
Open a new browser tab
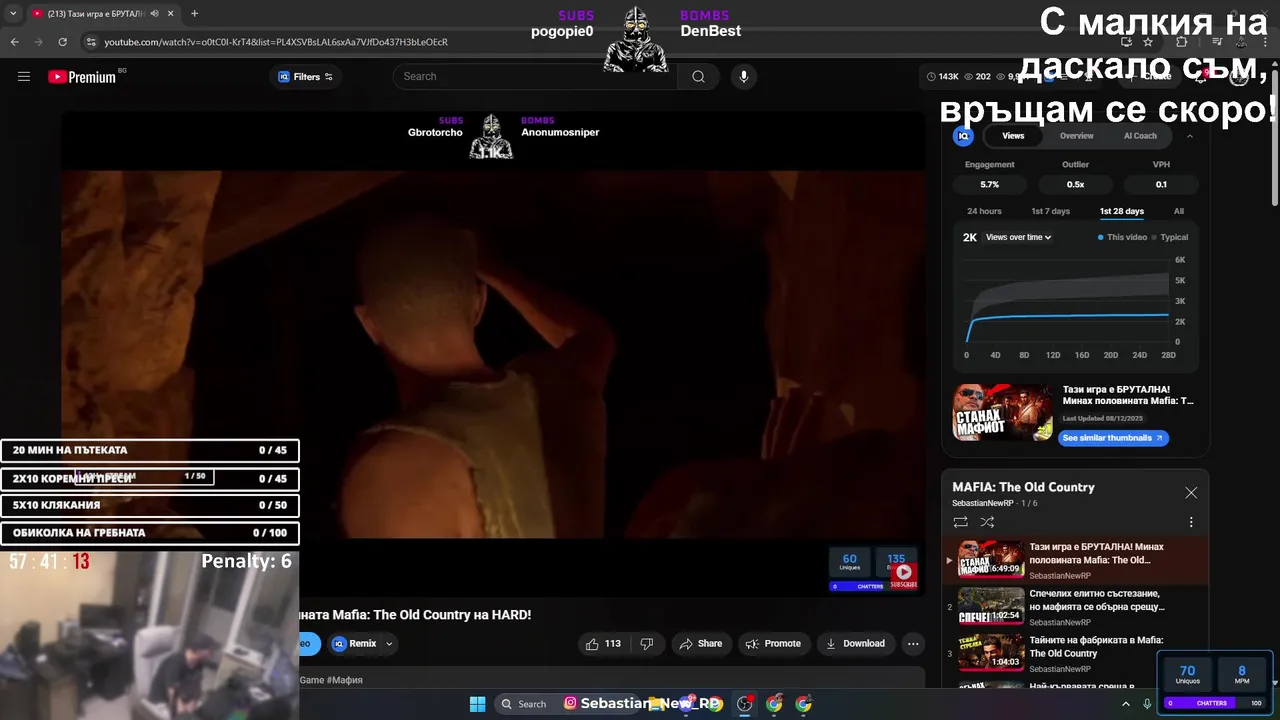[194, 13]
